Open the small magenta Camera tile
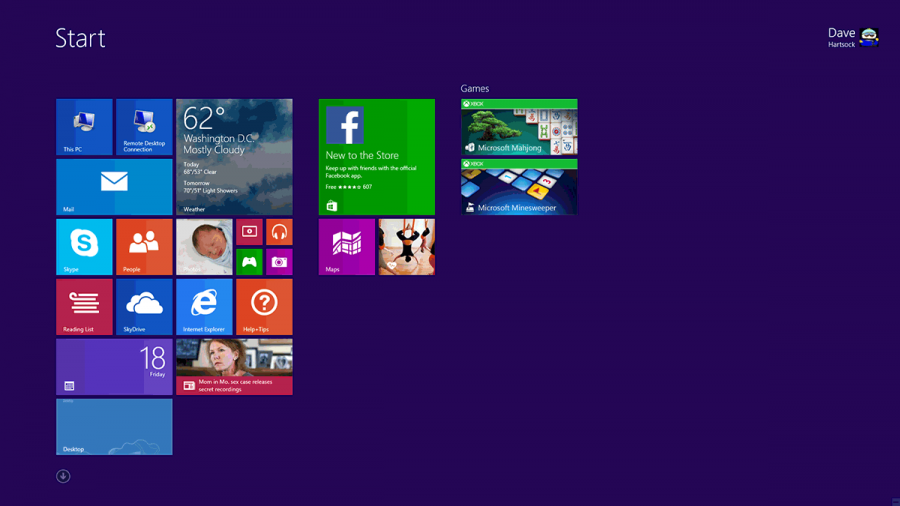900x506 pixels. [x=279, y=262]
